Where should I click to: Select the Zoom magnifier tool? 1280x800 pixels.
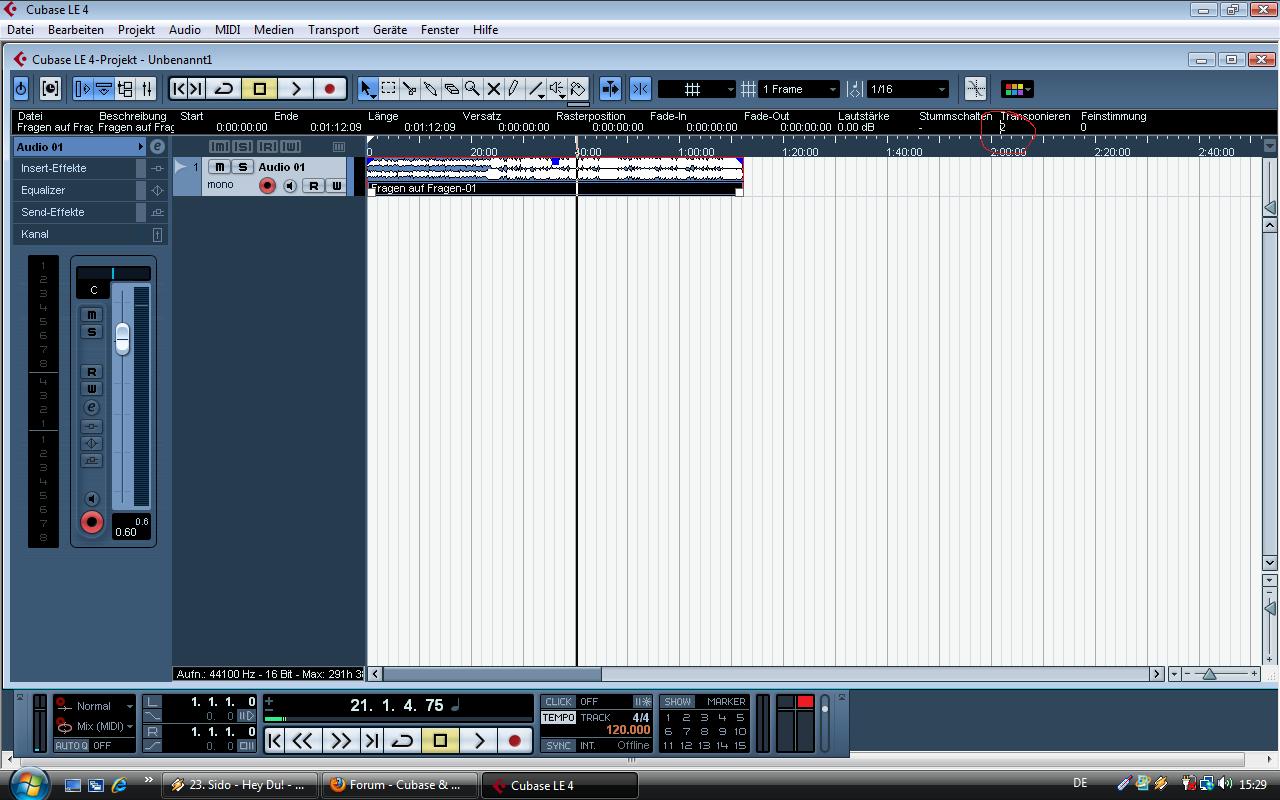[472, 89]
